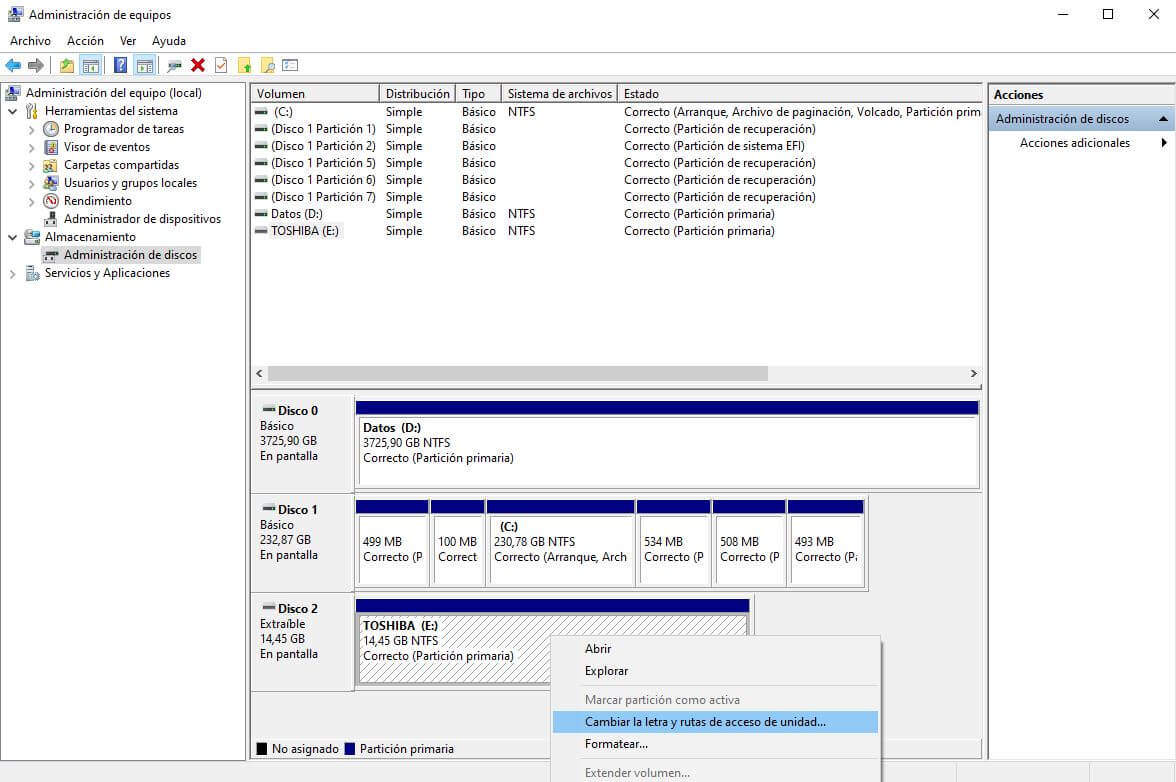This screenshot has height=782, width=1176.
Task: Sort by the Estado column header
Action: (x=800, y=94)
